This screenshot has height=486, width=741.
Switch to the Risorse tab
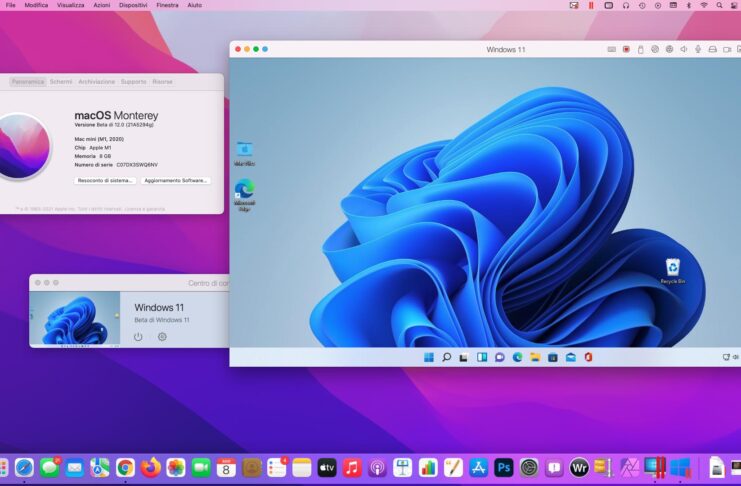coord(163,82)
